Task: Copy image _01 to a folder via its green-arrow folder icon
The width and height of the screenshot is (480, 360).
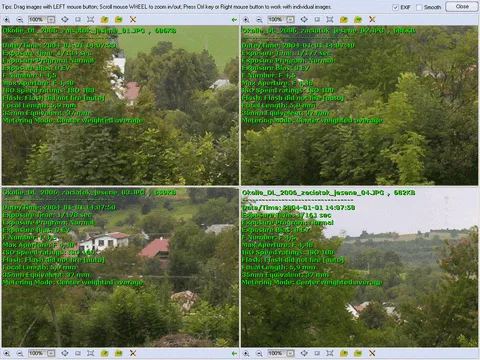Action: pyautogui.click(x=119, y=20)
